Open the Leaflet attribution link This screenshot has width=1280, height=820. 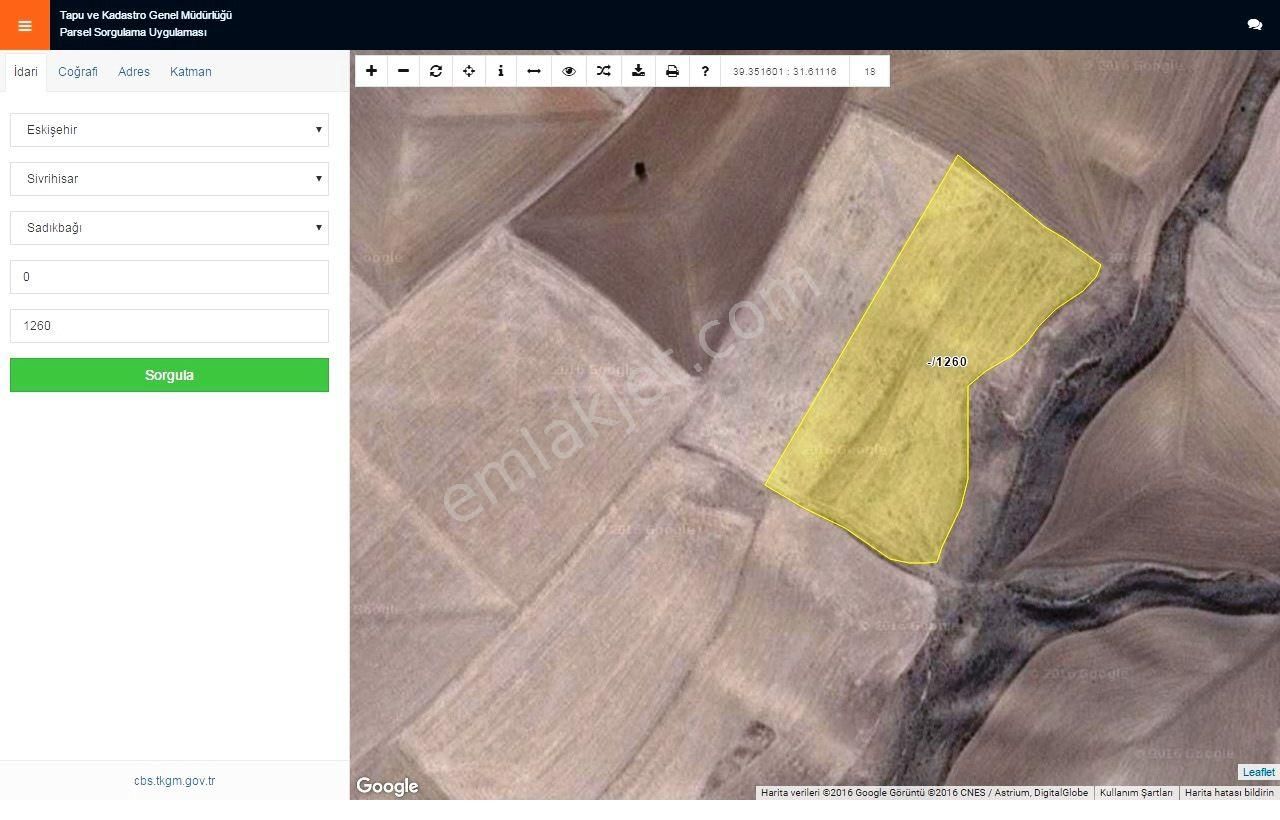(x=1259, y=772)
